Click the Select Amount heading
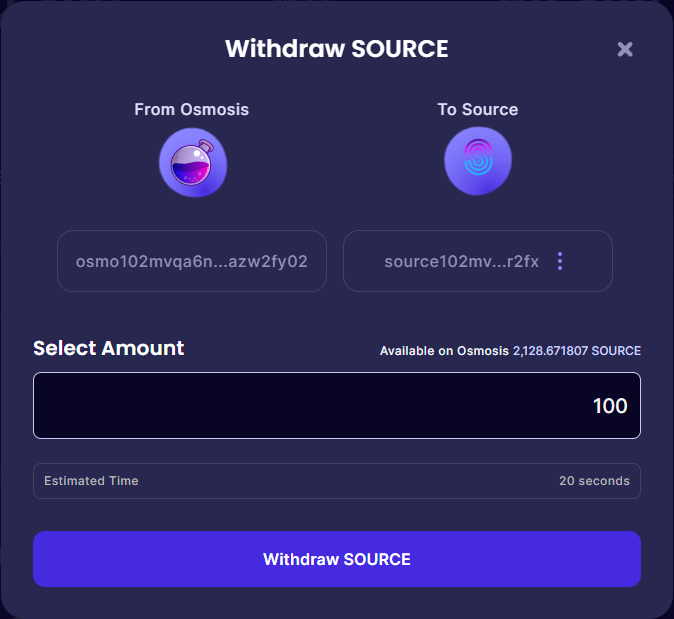This screenshot has height=619, width=674. [109, 348]
